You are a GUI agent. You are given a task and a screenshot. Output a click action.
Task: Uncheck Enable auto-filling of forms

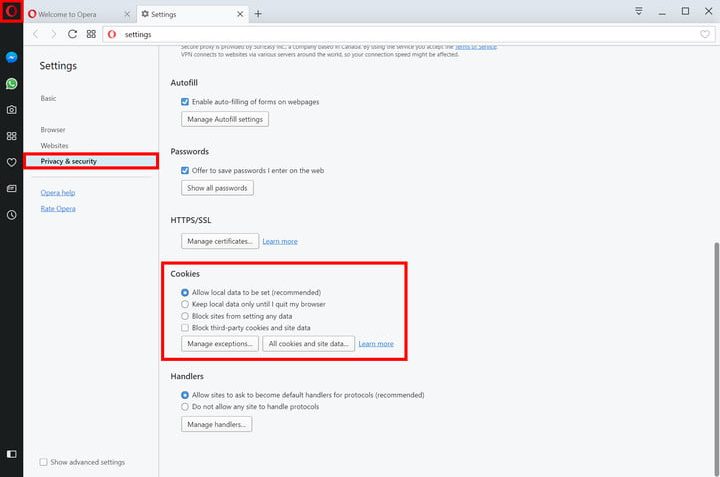click(x=185, y=102)
